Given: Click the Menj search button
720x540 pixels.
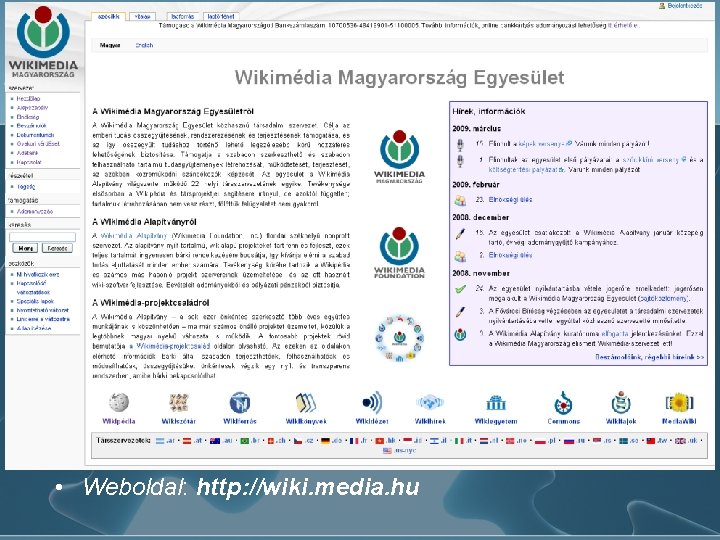Looking at the screenshot, I should point(25,248).
